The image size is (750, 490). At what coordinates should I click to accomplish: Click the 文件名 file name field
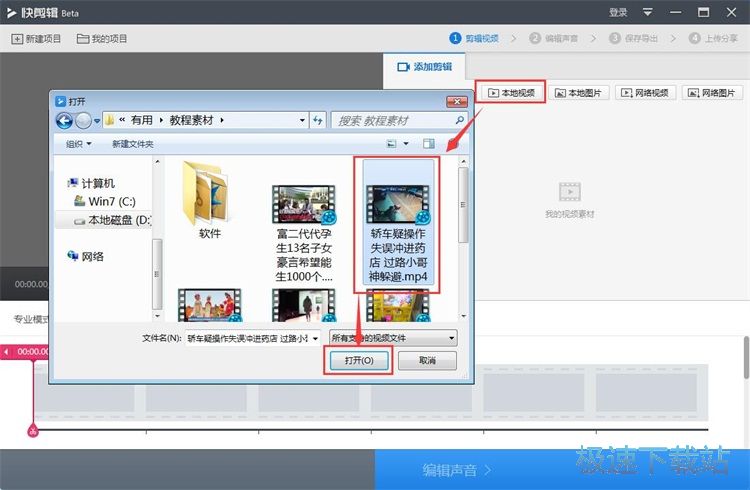point(248,338)
